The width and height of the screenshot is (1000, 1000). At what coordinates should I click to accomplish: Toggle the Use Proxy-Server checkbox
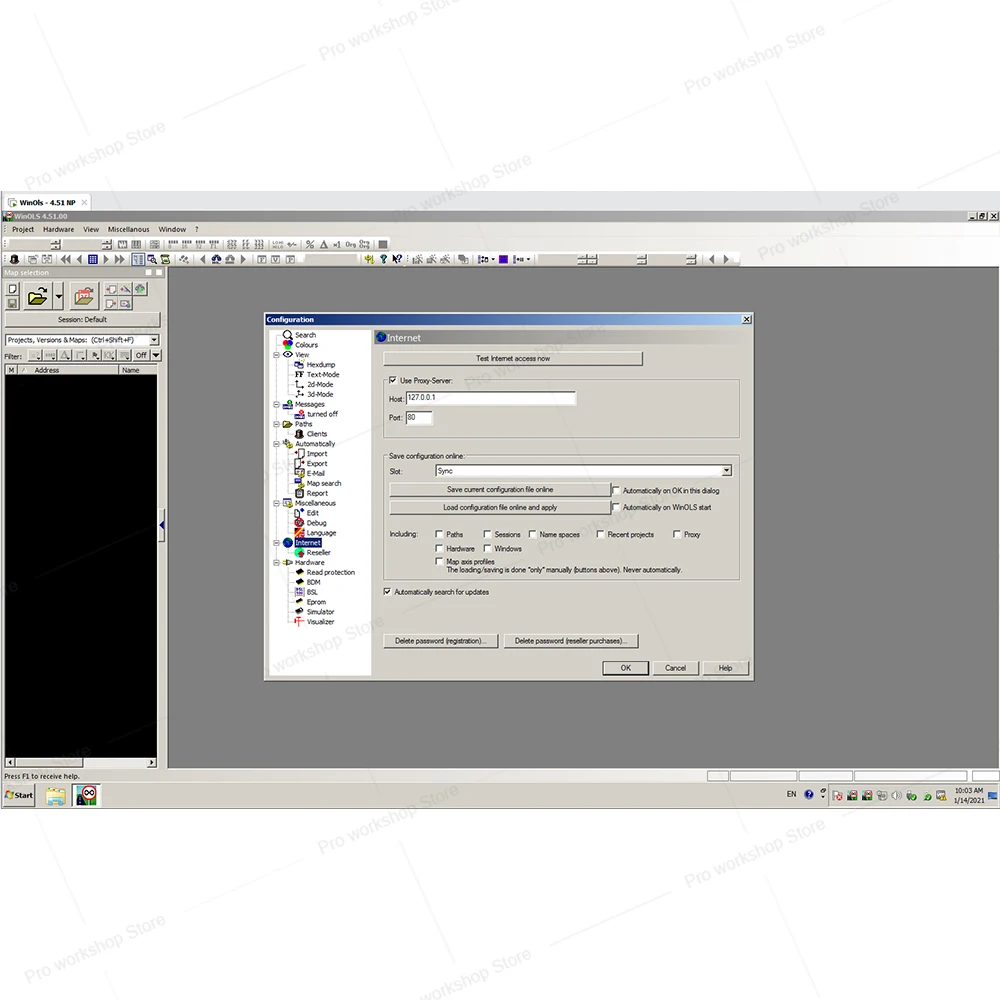393,380
